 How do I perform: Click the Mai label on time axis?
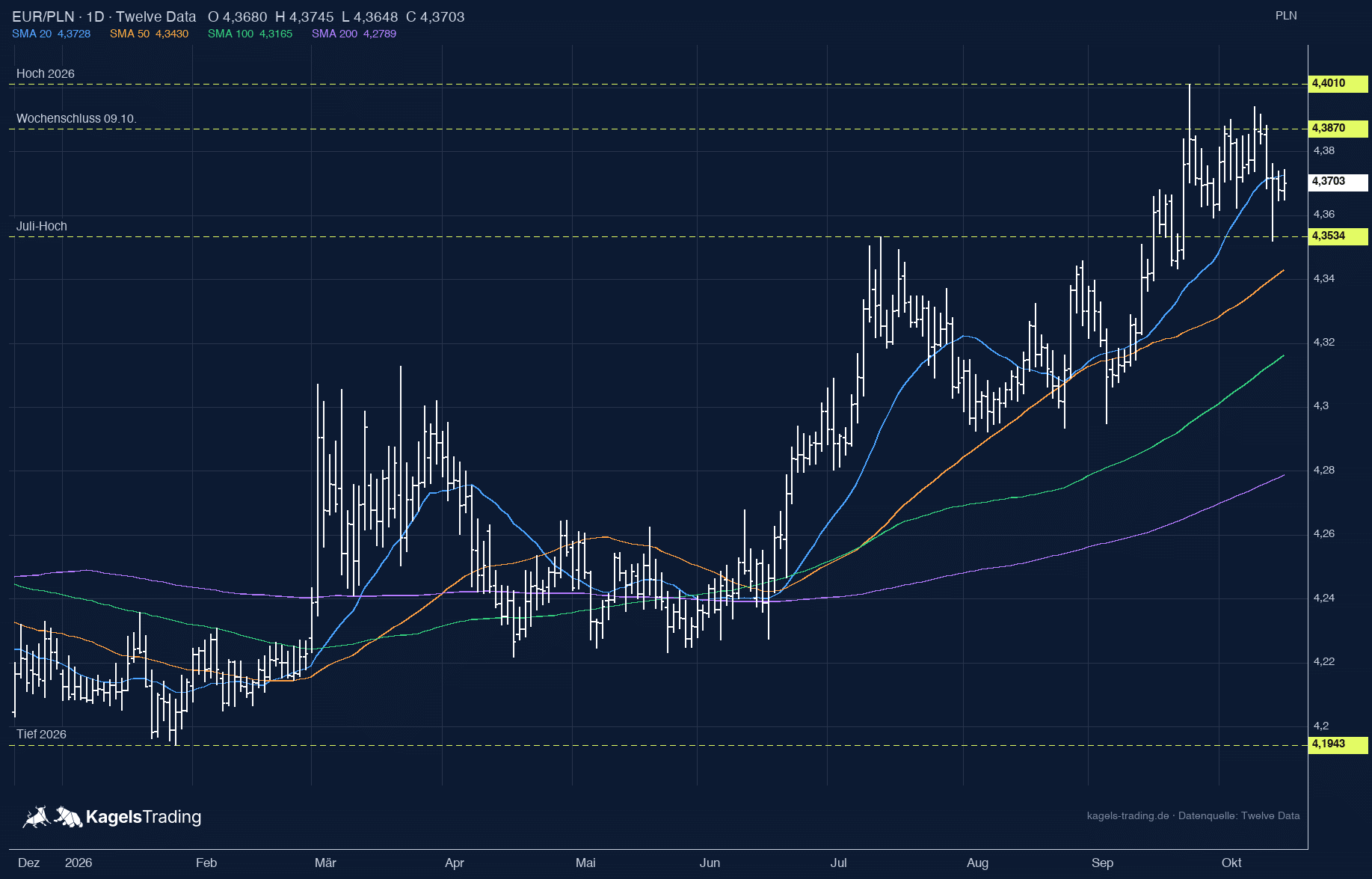(585, 863)
